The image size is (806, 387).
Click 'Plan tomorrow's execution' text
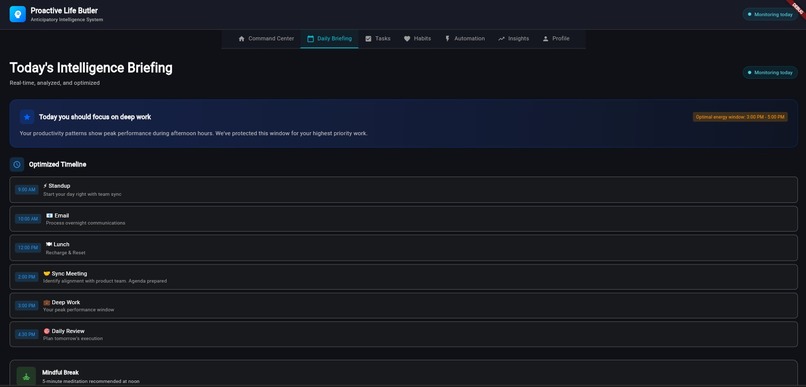(x=73, y=339)
